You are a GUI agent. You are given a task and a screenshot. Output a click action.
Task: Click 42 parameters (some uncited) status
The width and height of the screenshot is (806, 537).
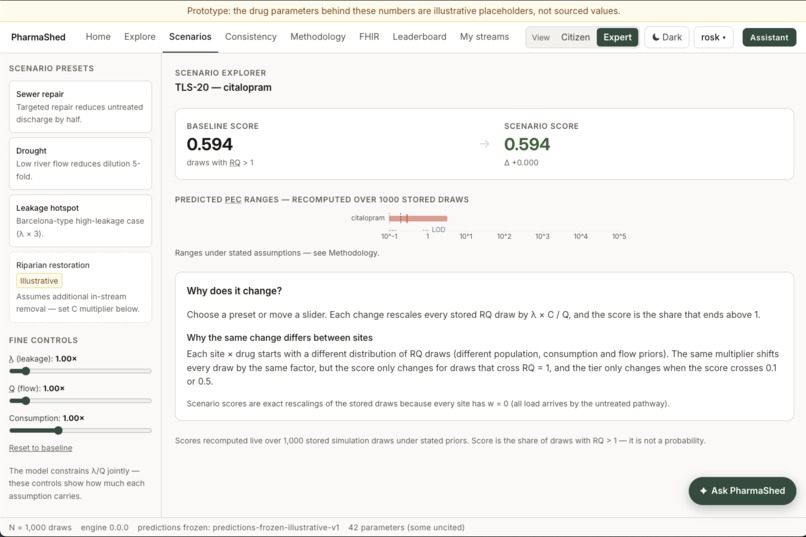[x=407, y=527]
